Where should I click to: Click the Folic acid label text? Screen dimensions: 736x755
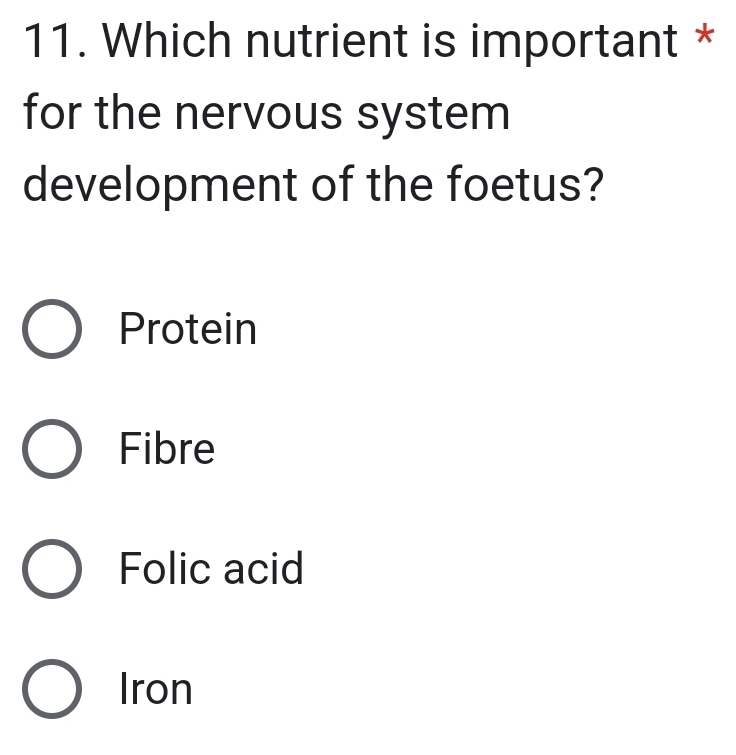coord(211,570)
